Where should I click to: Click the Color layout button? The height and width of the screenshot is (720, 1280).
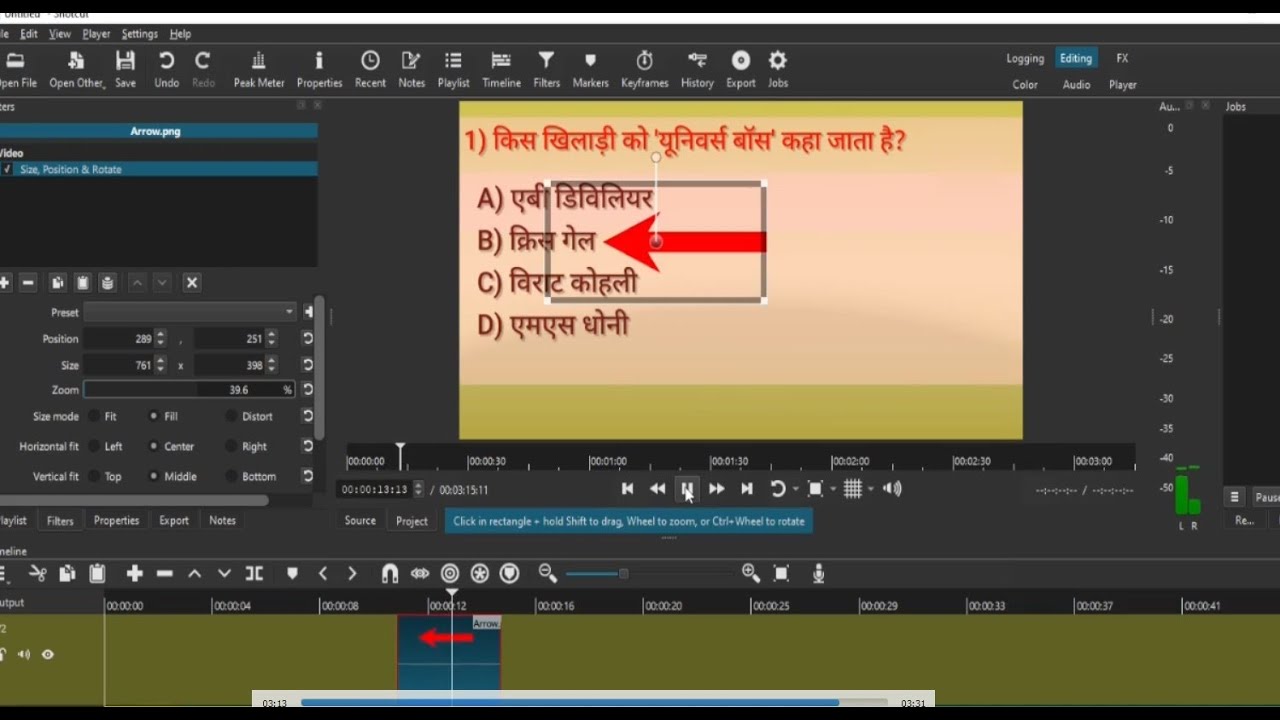pos(1025,85)
